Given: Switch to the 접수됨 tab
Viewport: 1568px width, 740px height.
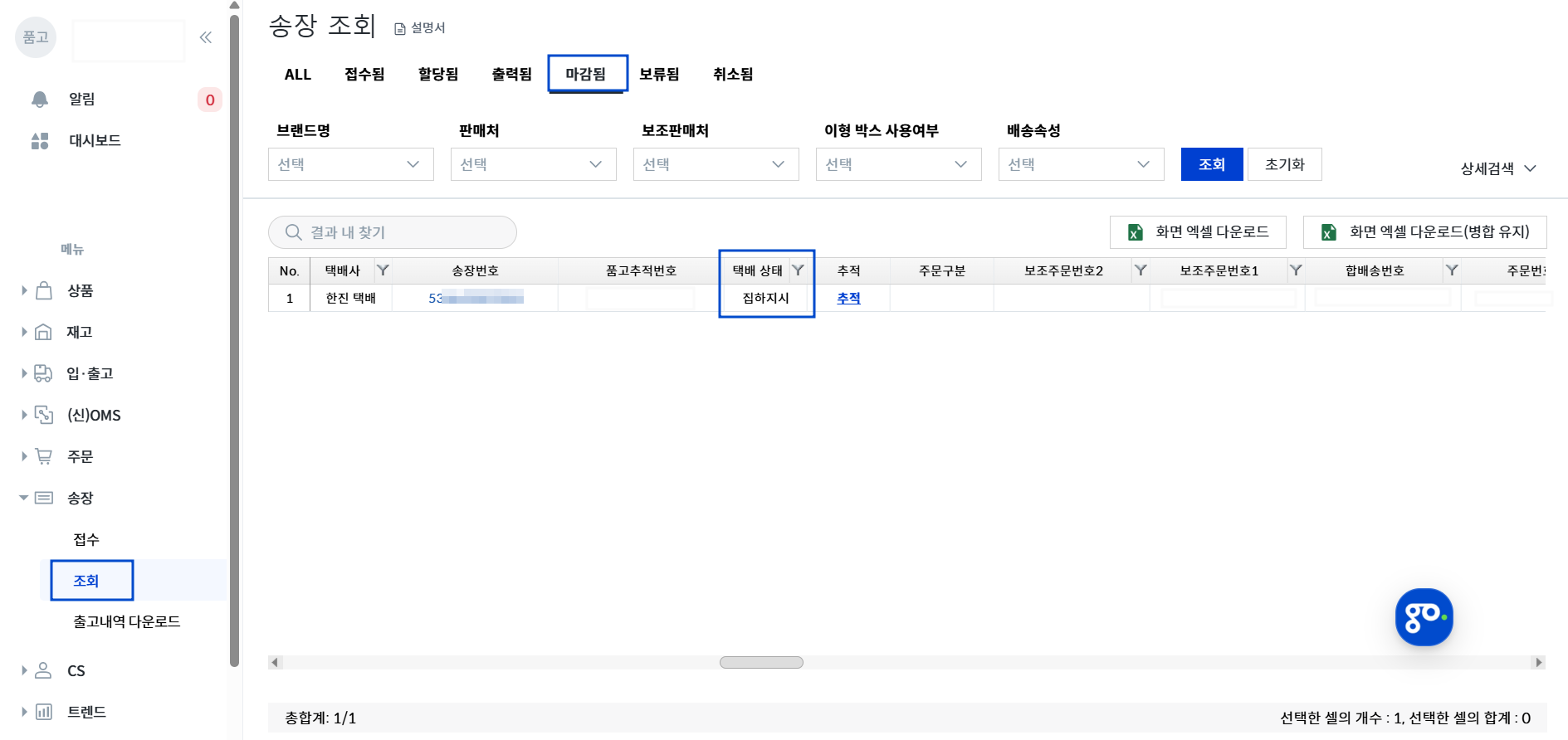Looking at the screenshot, I should (x=364, y=75).
